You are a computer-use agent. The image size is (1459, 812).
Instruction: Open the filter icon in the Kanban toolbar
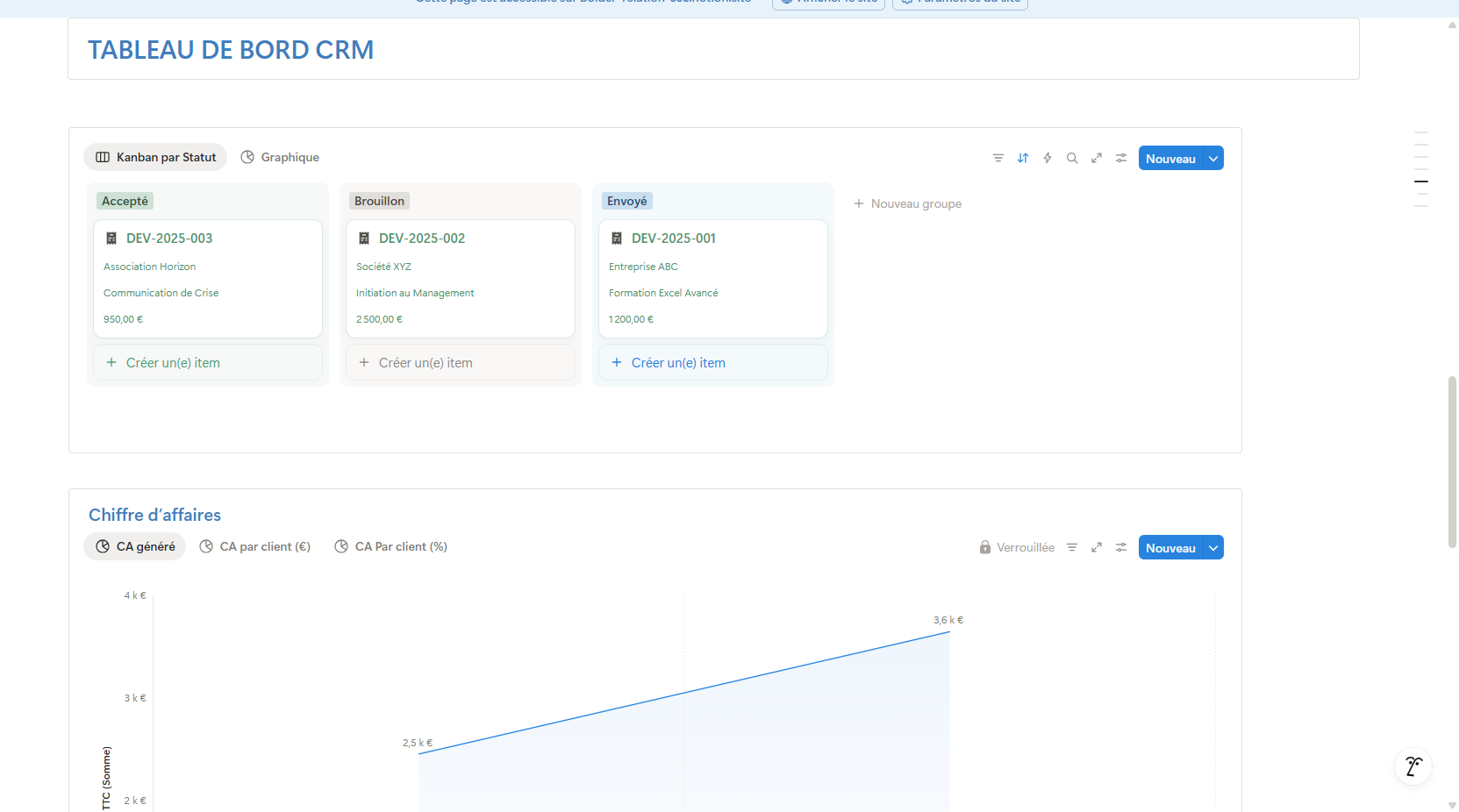[998, 158]
